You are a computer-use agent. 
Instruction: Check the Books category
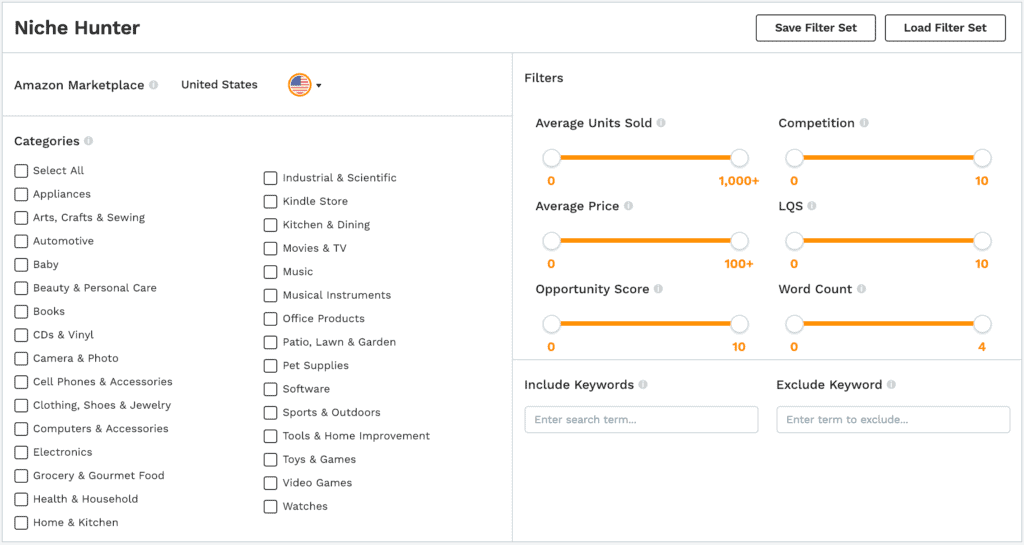click(x=21, y=312)
